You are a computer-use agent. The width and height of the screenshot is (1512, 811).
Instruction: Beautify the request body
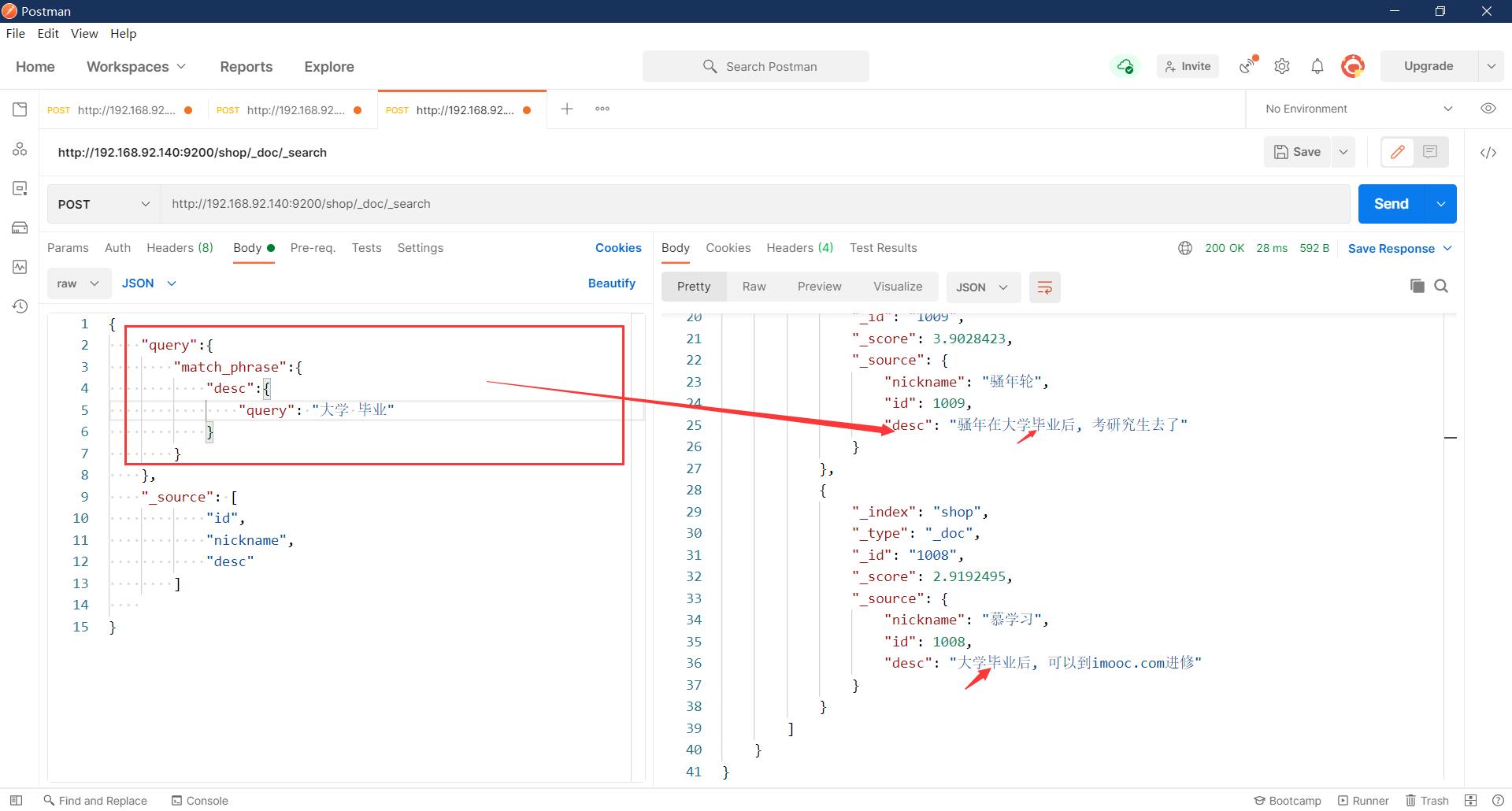612,283
